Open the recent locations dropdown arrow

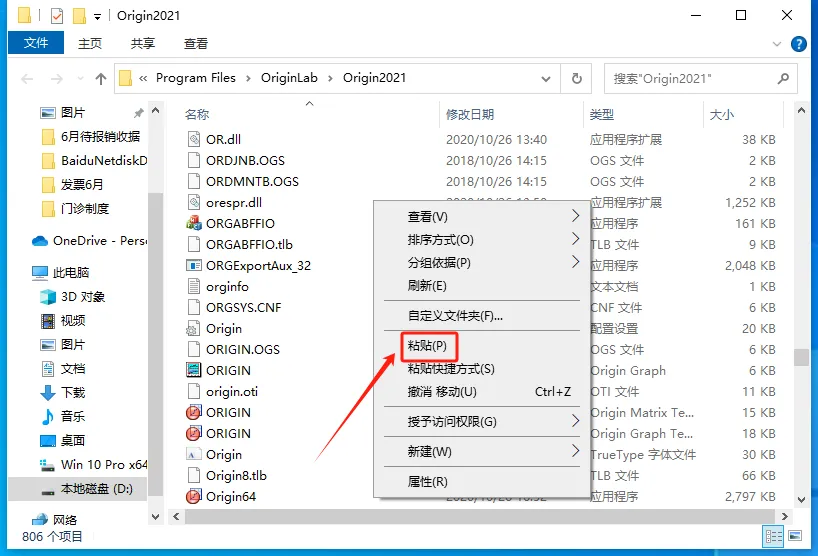(80, 79)
